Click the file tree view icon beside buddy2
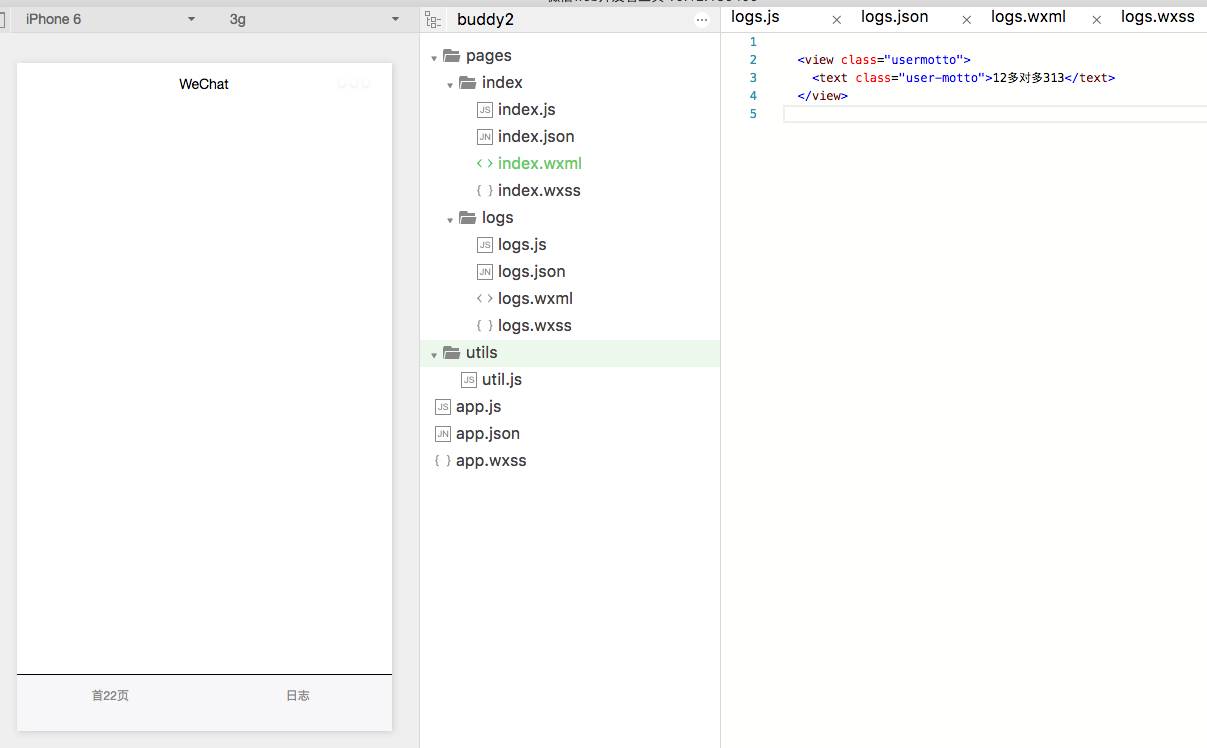Image resolution: width=1207 pixels, height=748 pixels. click(433, 19)
